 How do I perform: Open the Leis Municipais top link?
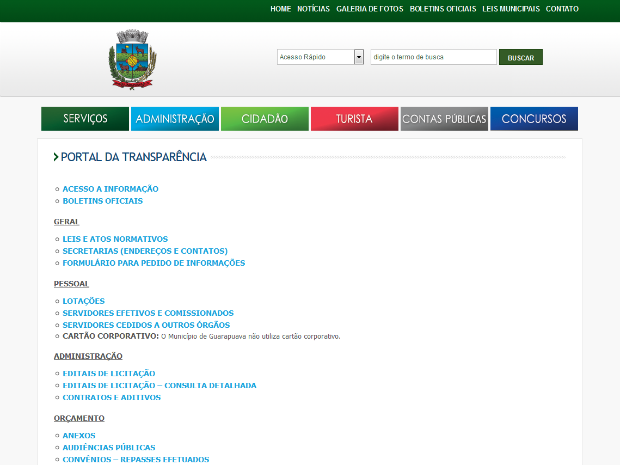(x=510, y=9)
